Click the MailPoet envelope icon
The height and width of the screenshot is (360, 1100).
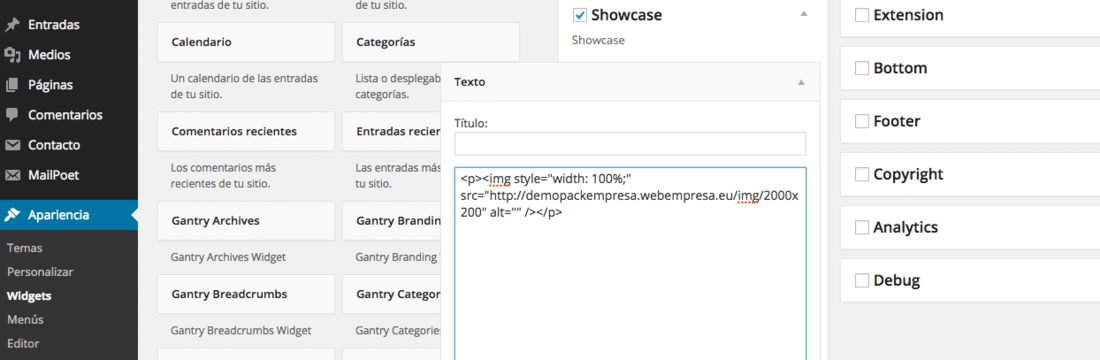click(12, 175)
